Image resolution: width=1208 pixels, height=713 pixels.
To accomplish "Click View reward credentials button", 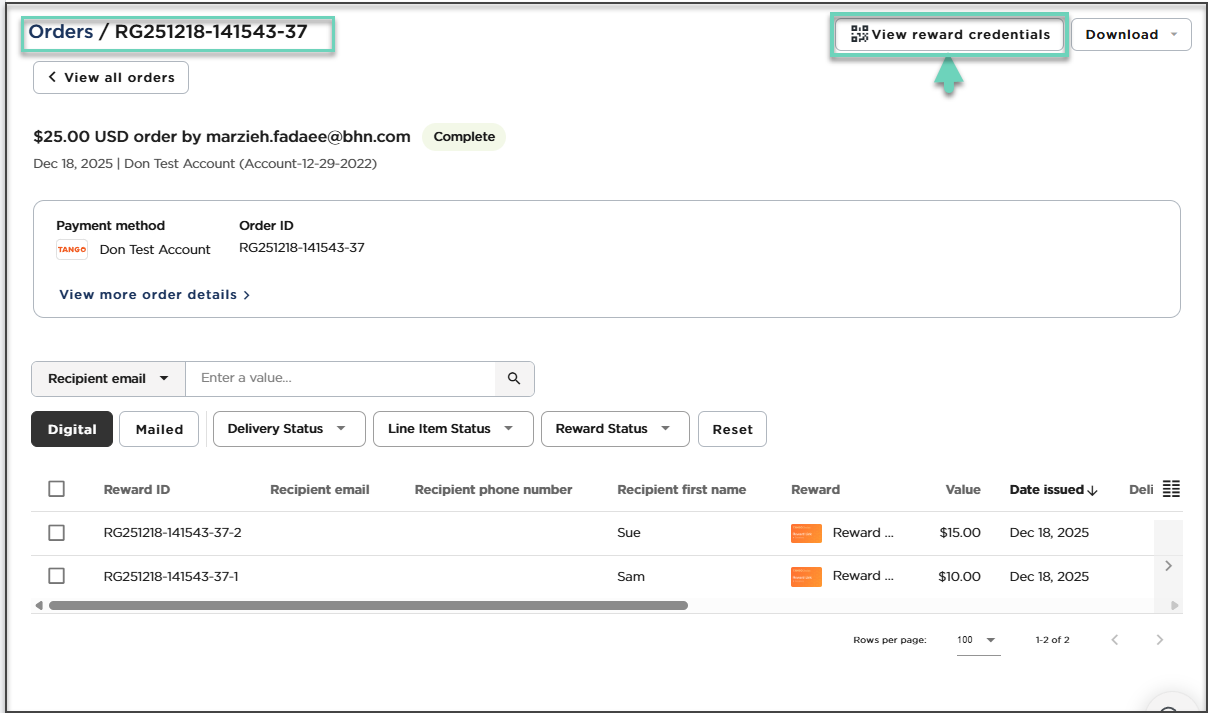I will tap(950, 34).
